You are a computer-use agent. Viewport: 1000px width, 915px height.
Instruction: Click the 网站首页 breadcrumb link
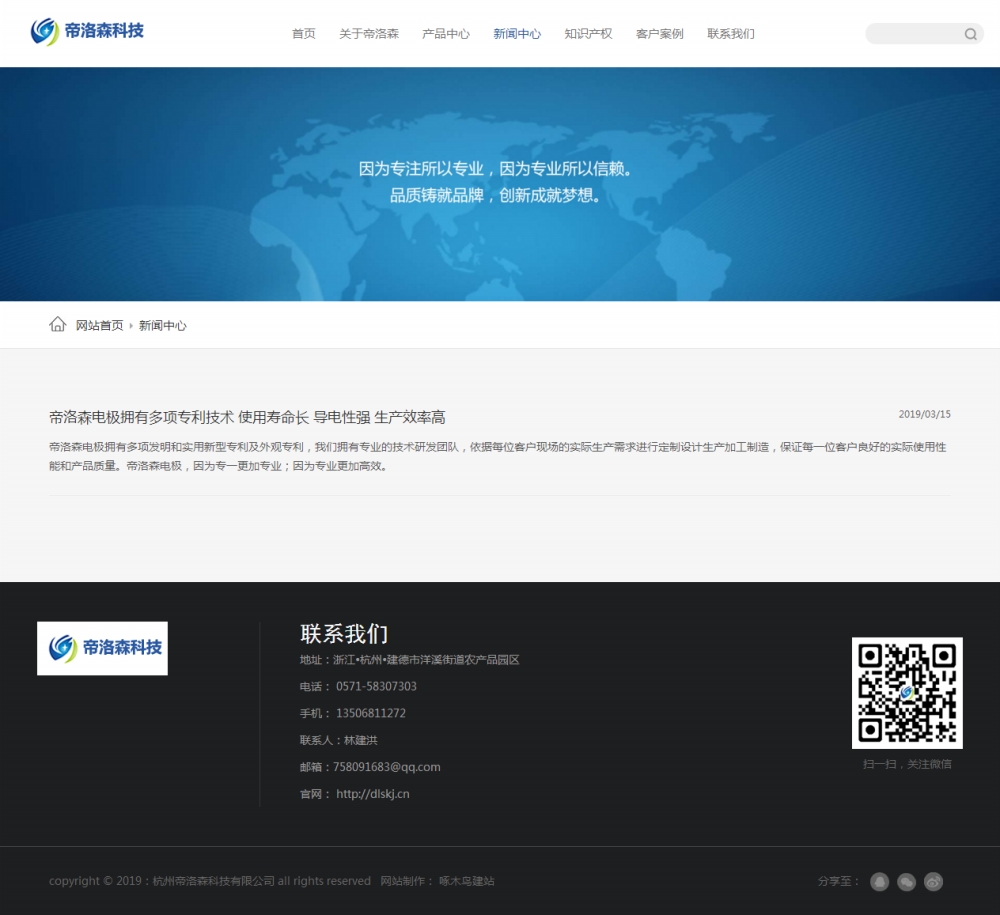coord(100,326)
